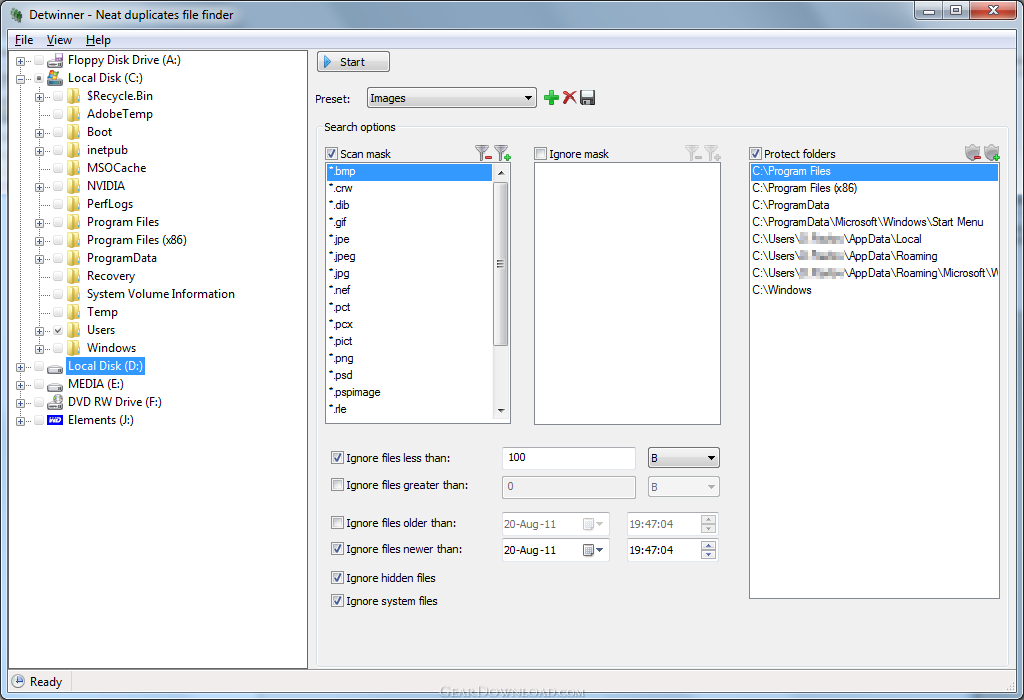This screenshot has height=700, width=1024.
Task: Click remove scan mask filter icon
Action: point(483,153)
